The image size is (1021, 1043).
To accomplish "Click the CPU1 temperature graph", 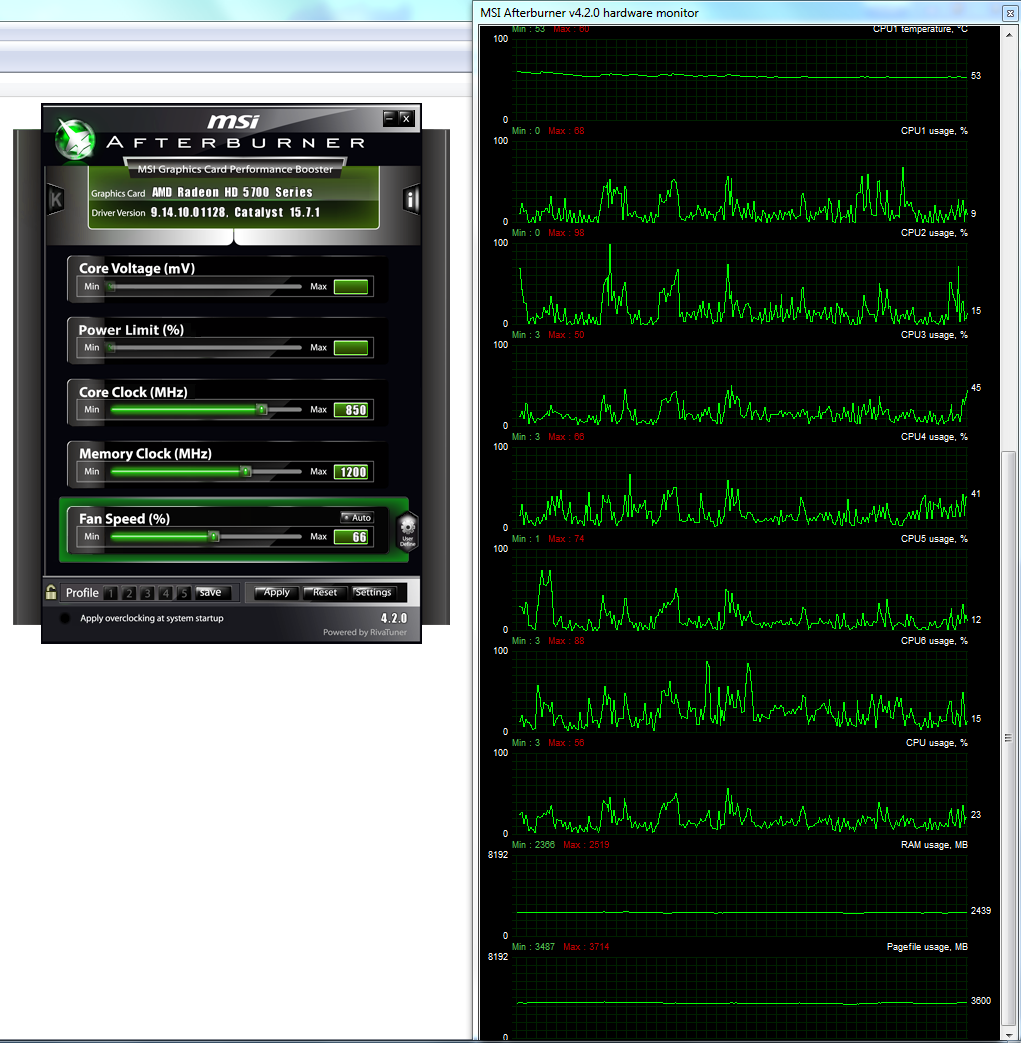I will pyautogui.click(x=740, y=79).
